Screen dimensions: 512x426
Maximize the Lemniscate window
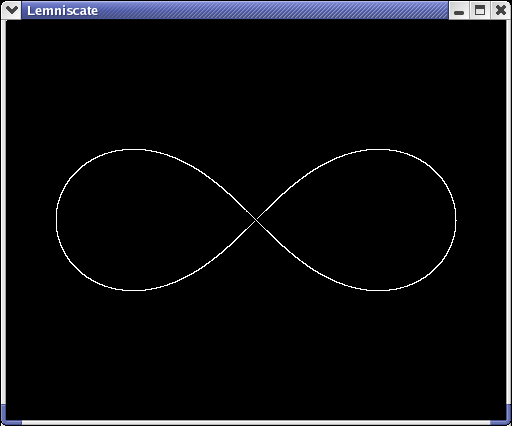480,10
